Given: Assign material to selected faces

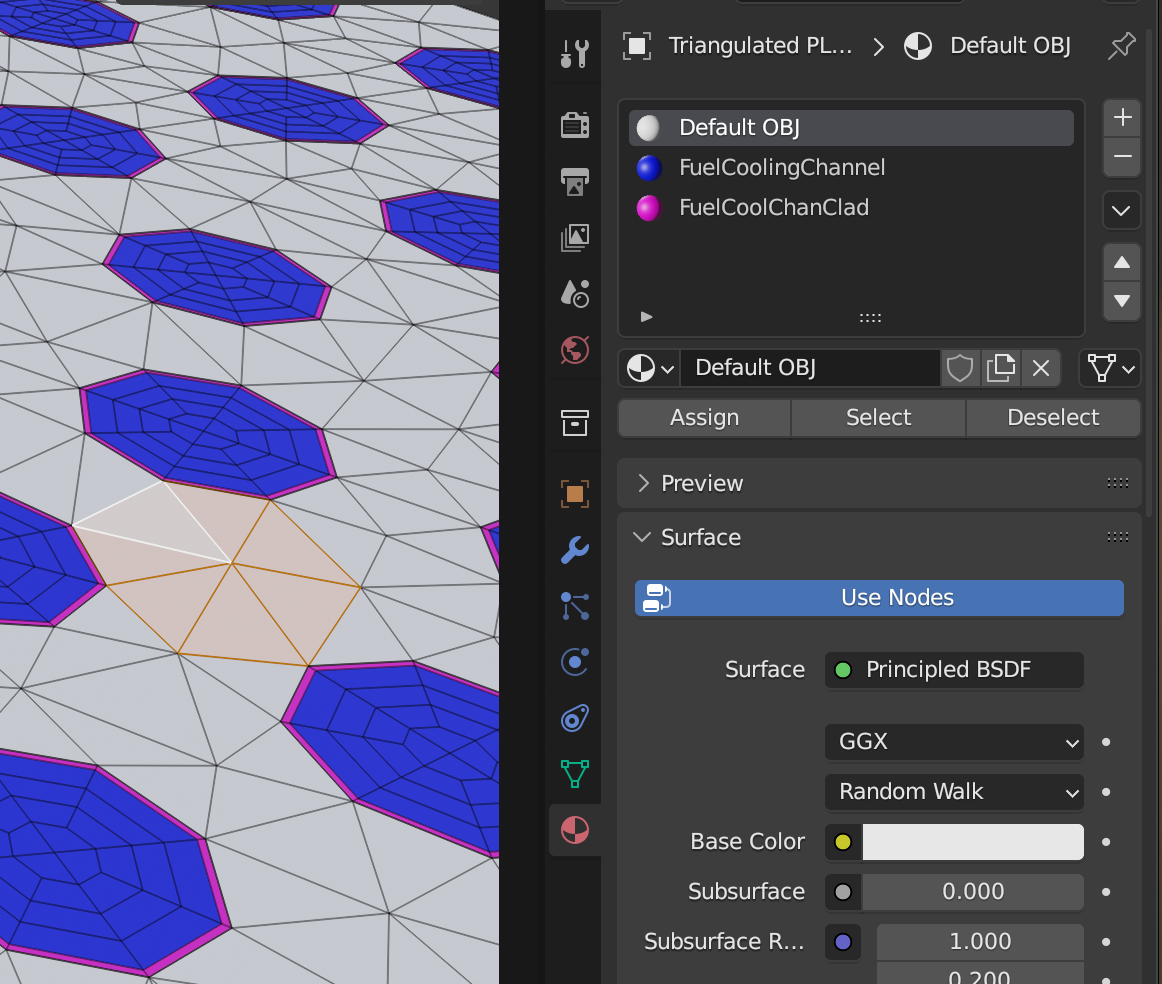Looking at the screenshot, I should pos(704,418).
